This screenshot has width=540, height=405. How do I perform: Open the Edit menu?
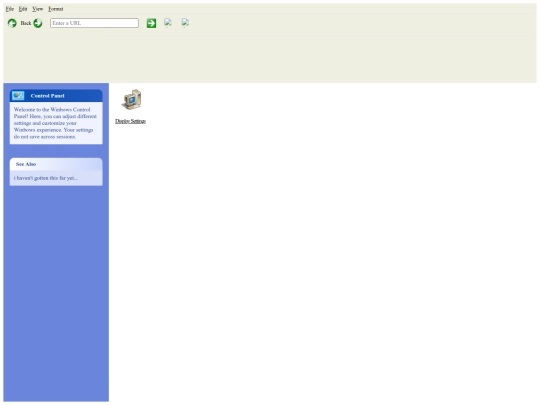(23, 9)
